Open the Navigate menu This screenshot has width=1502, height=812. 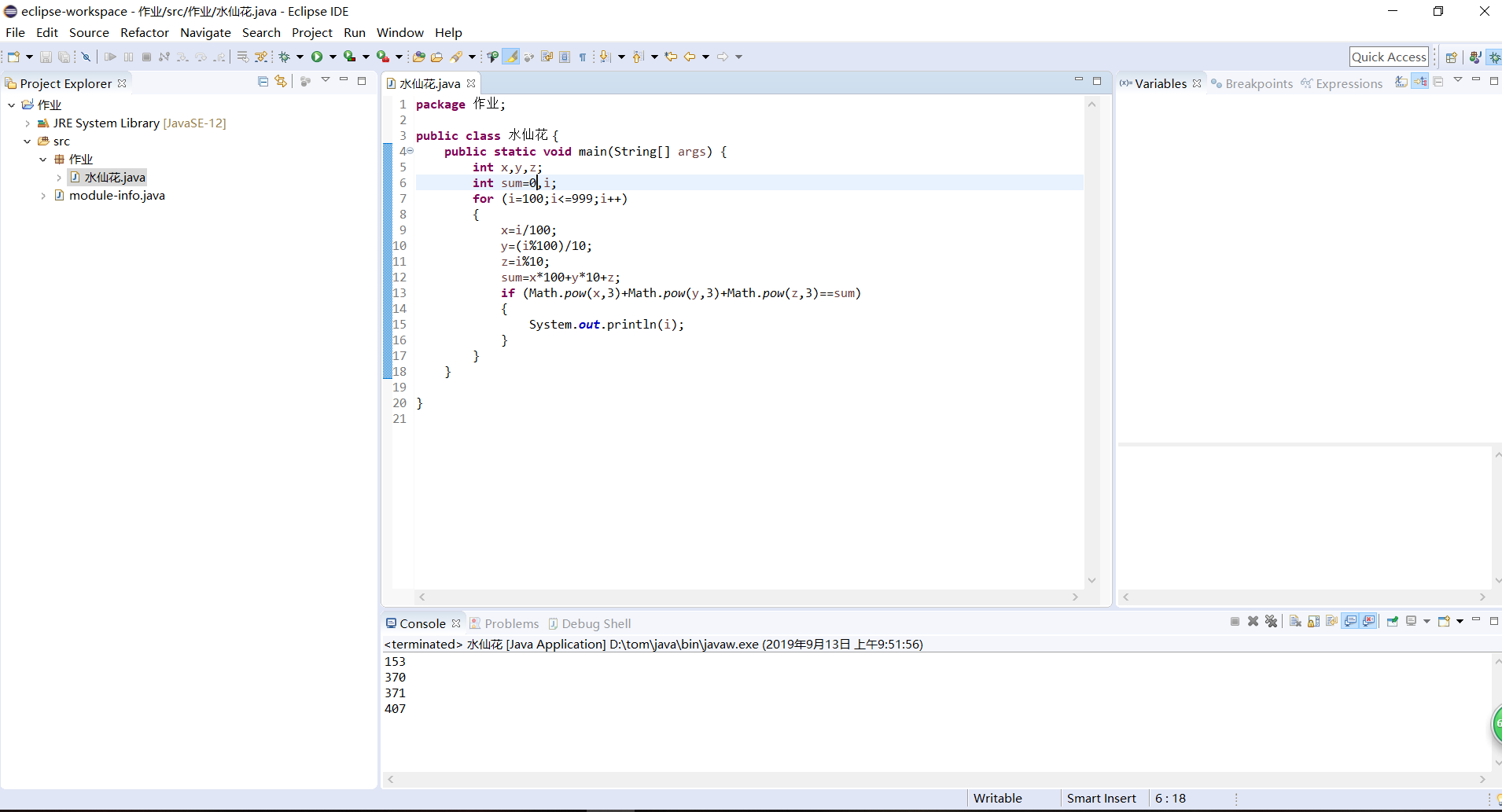pyautogui.click(x=205, y=32)
